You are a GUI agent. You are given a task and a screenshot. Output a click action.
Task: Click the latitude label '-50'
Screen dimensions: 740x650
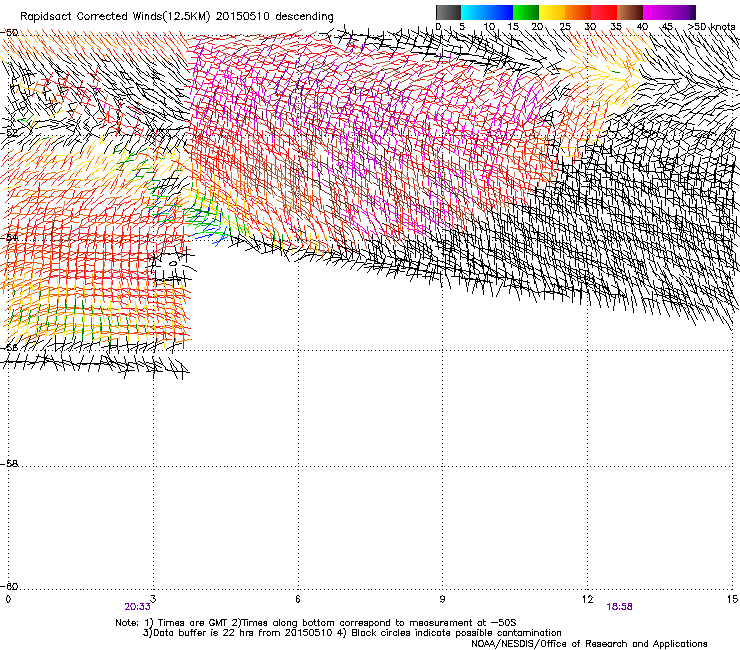[10, 33]
